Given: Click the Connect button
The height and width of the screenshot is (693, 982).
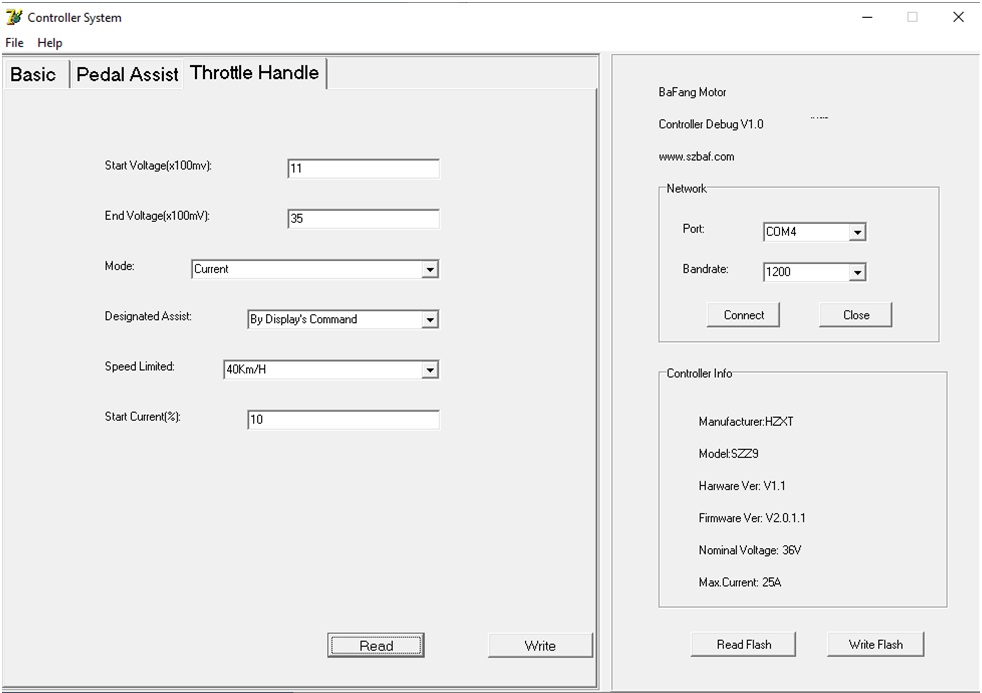Looking at the screenshot, I should pyautogui.click(x=743, y=315).
